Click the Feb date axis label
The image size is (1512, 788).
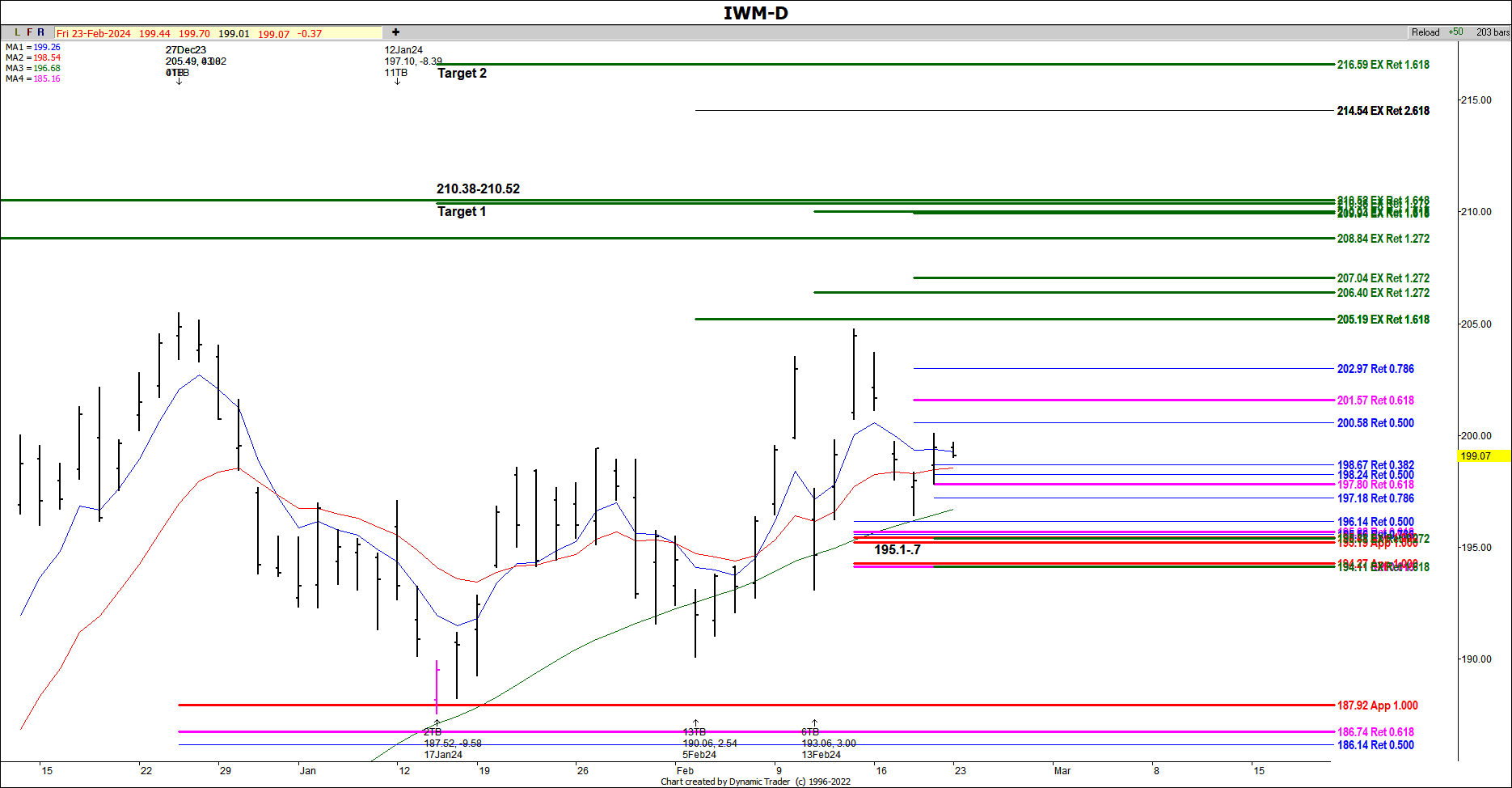[x=685, y=771]
